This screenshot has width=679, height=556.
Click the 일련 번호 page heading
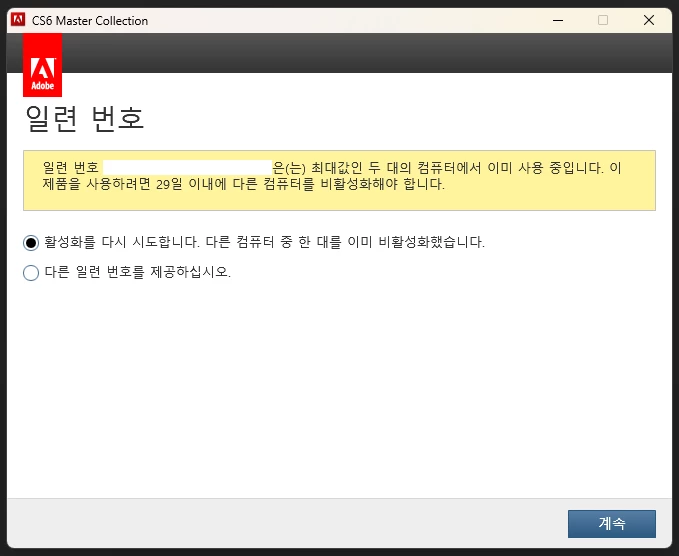[x=84, y=118]
